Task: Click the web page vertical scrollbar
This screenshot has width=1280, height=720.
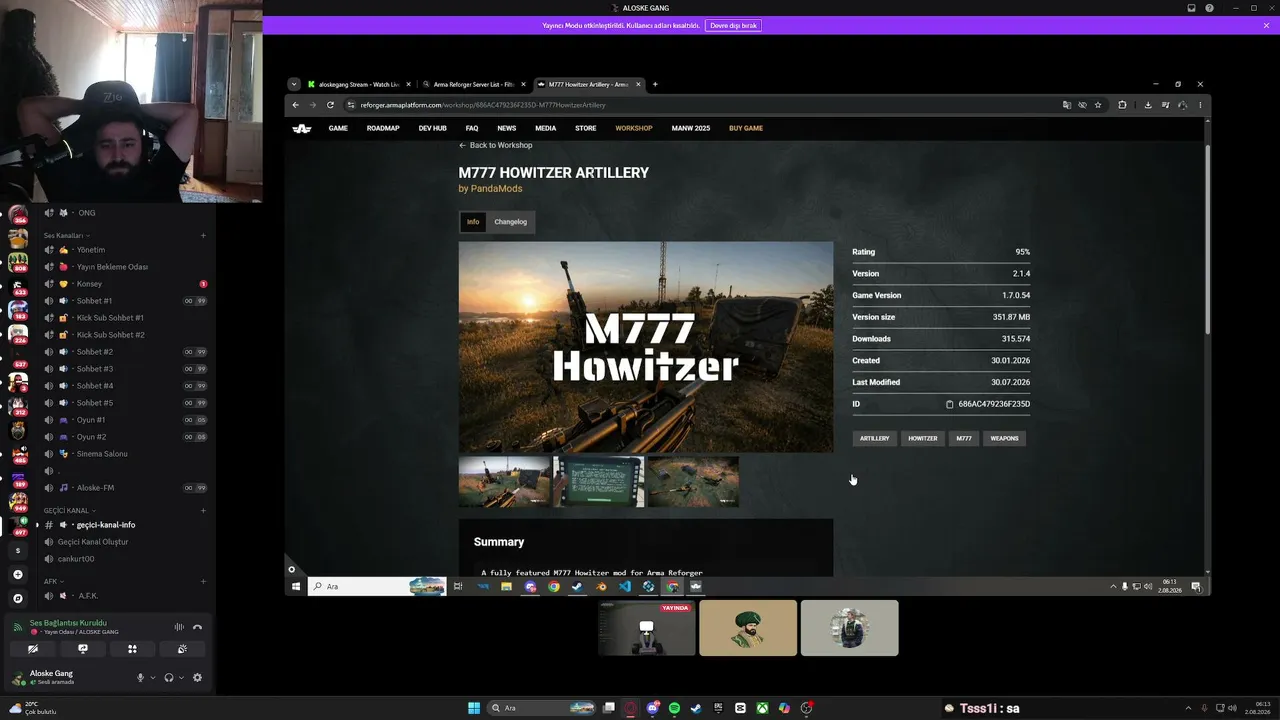Action: (1207, 240)
